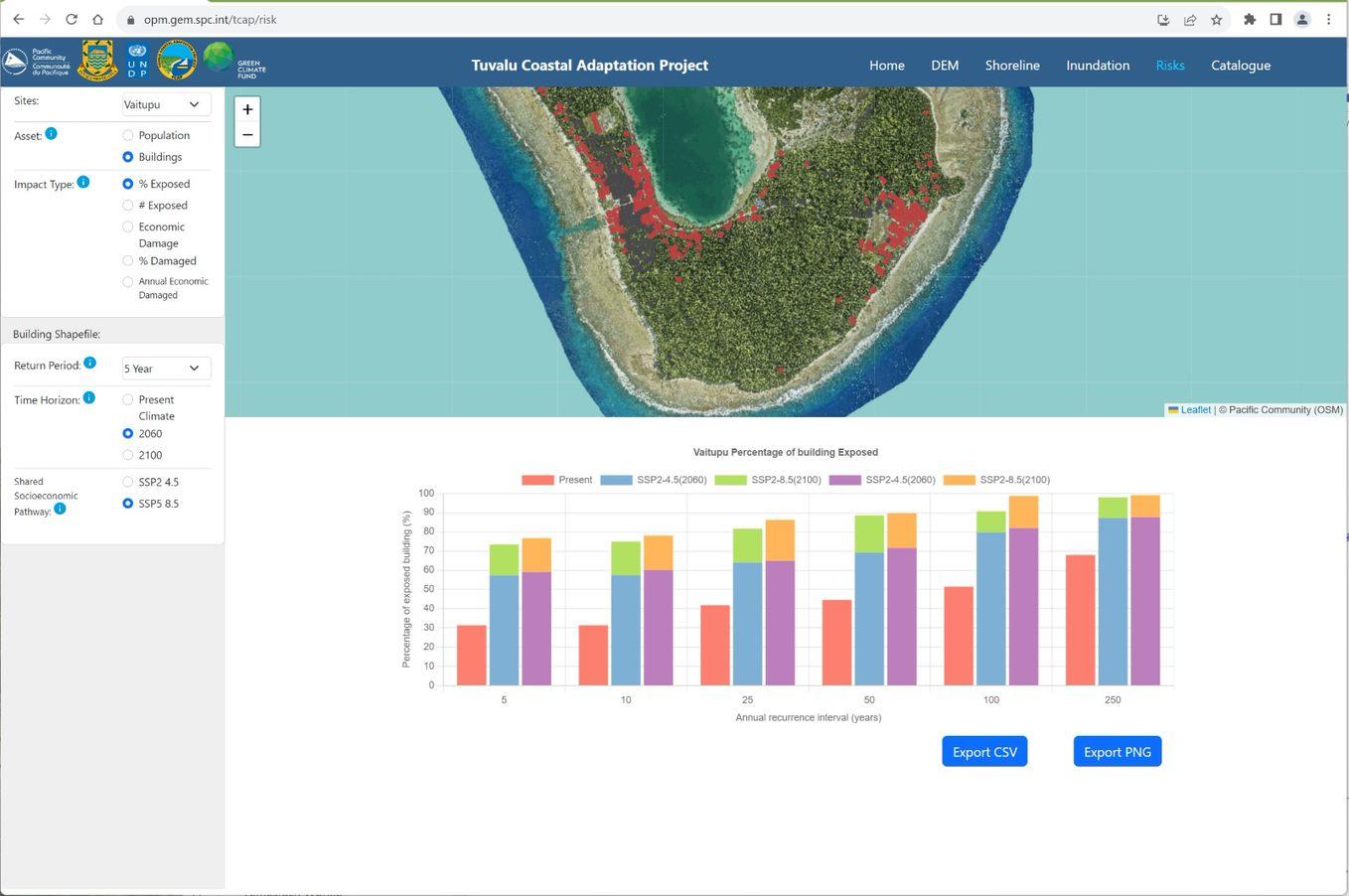Go to the Inundation menu item

pos(1098,66)
